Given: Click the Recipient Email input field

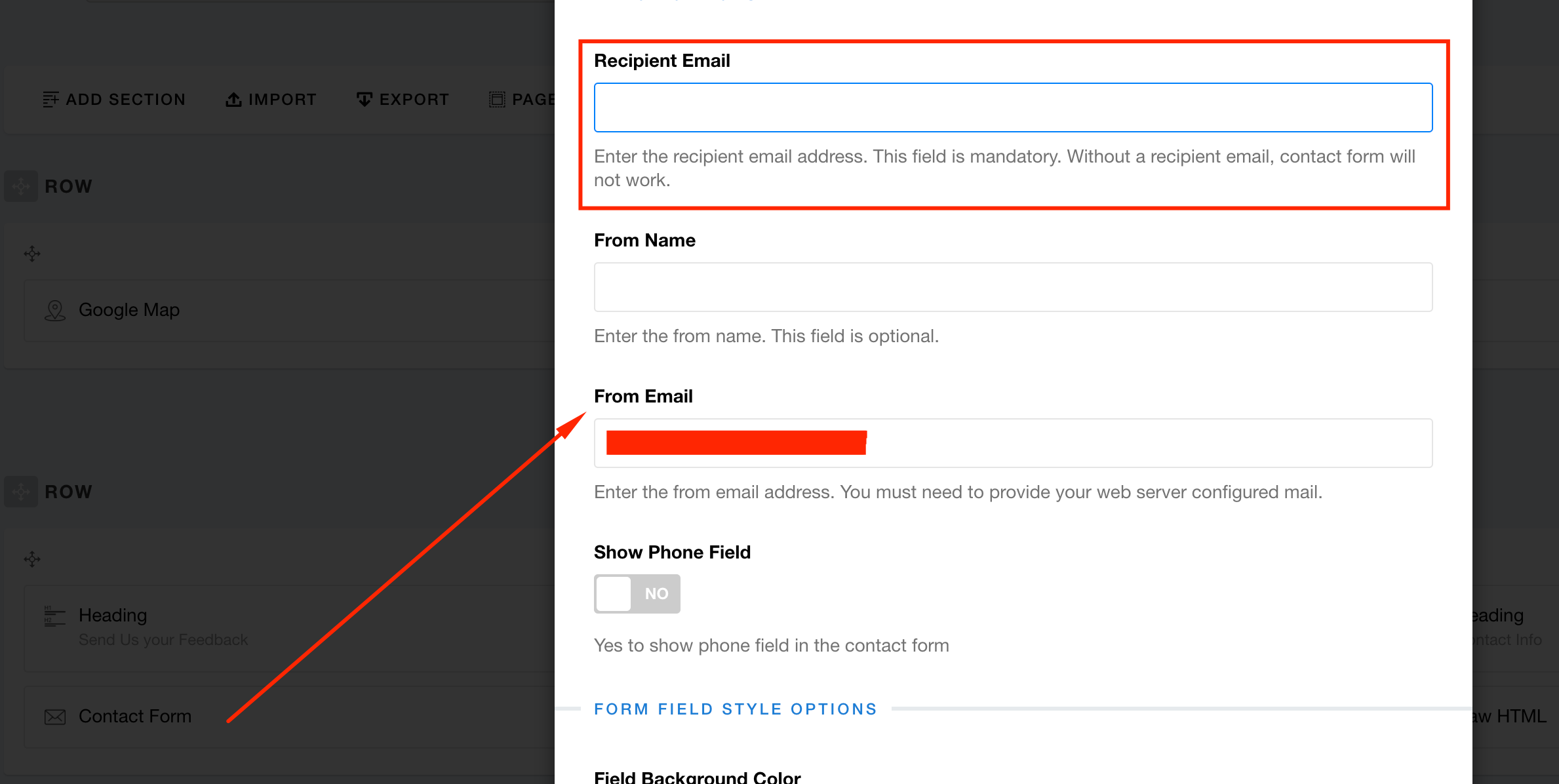Looking at the screenshot, I should (x=1013, y=108).
